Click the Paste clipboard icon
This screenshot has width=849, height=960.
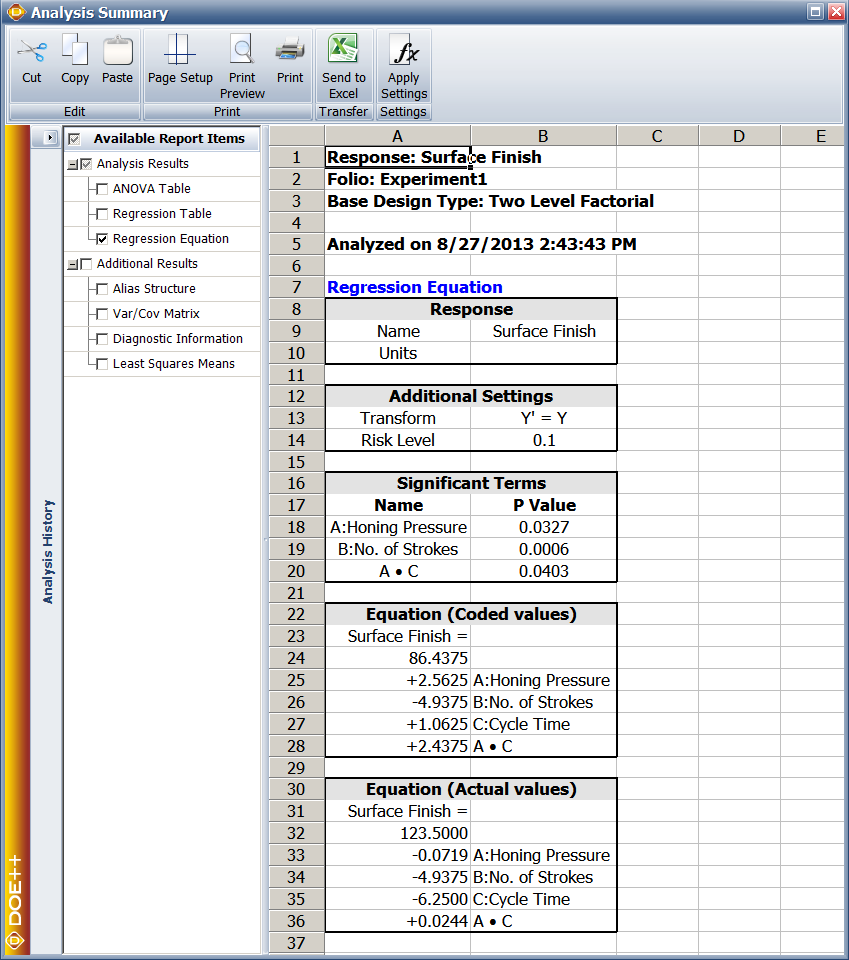tap(118, 50)
